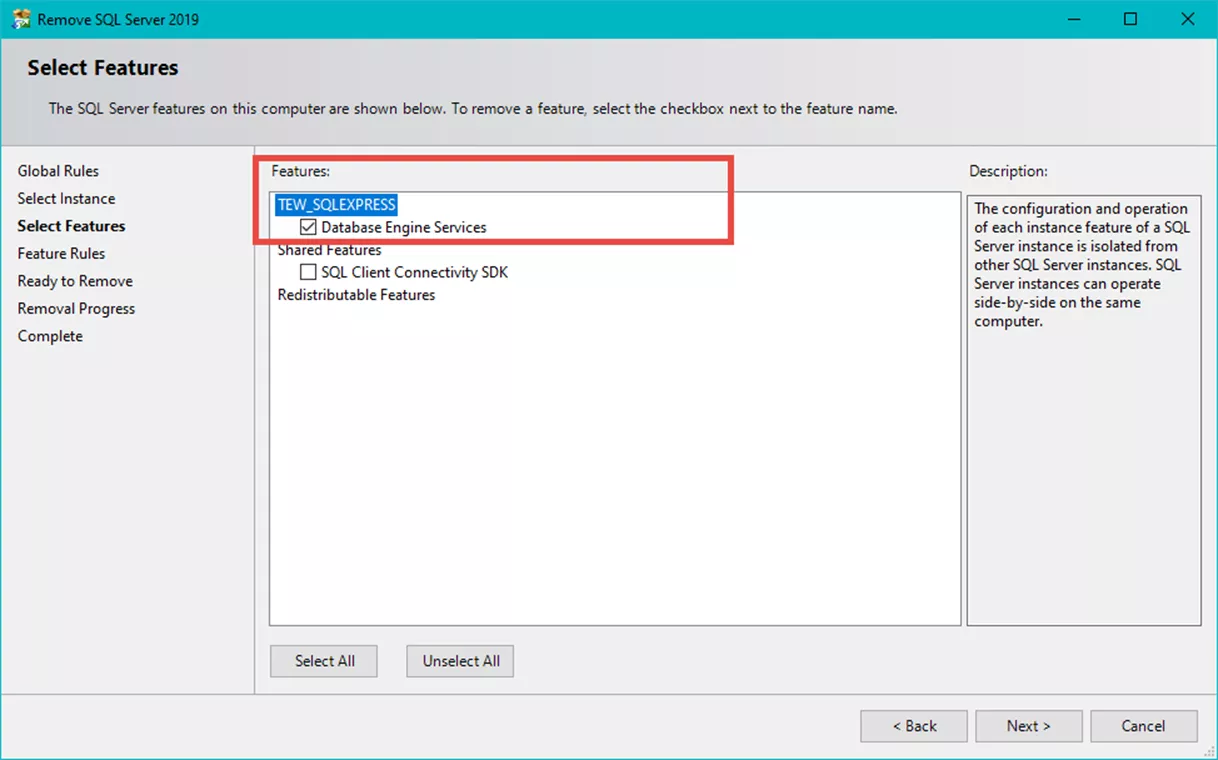The height and width of the screenshot is (760, 1218).
Task: Select the Shared Features tree node
Action: [x=329, y=250]
